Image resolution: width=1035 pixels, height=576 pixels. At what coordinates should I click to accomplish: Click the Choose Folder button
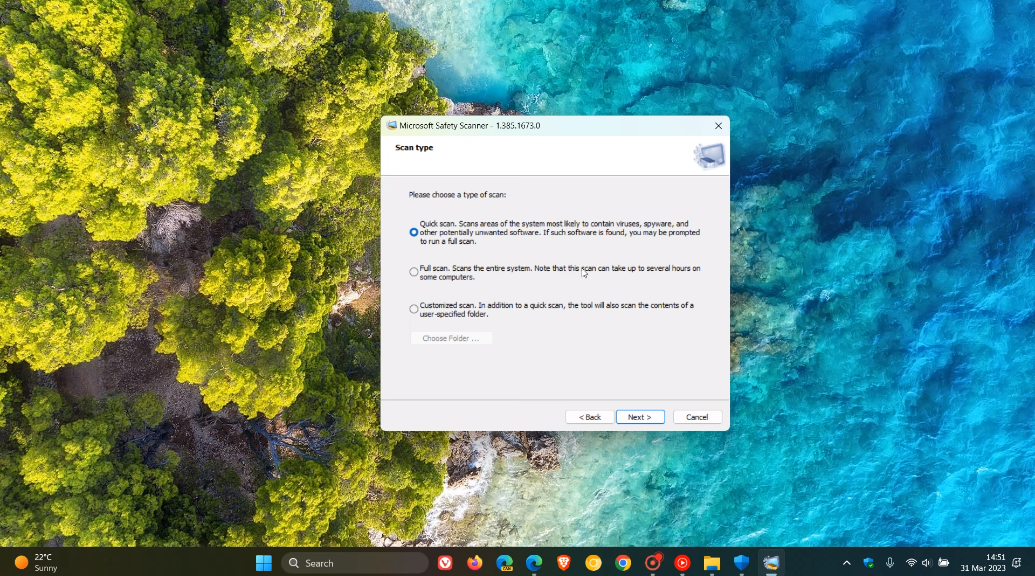(451, 338)
